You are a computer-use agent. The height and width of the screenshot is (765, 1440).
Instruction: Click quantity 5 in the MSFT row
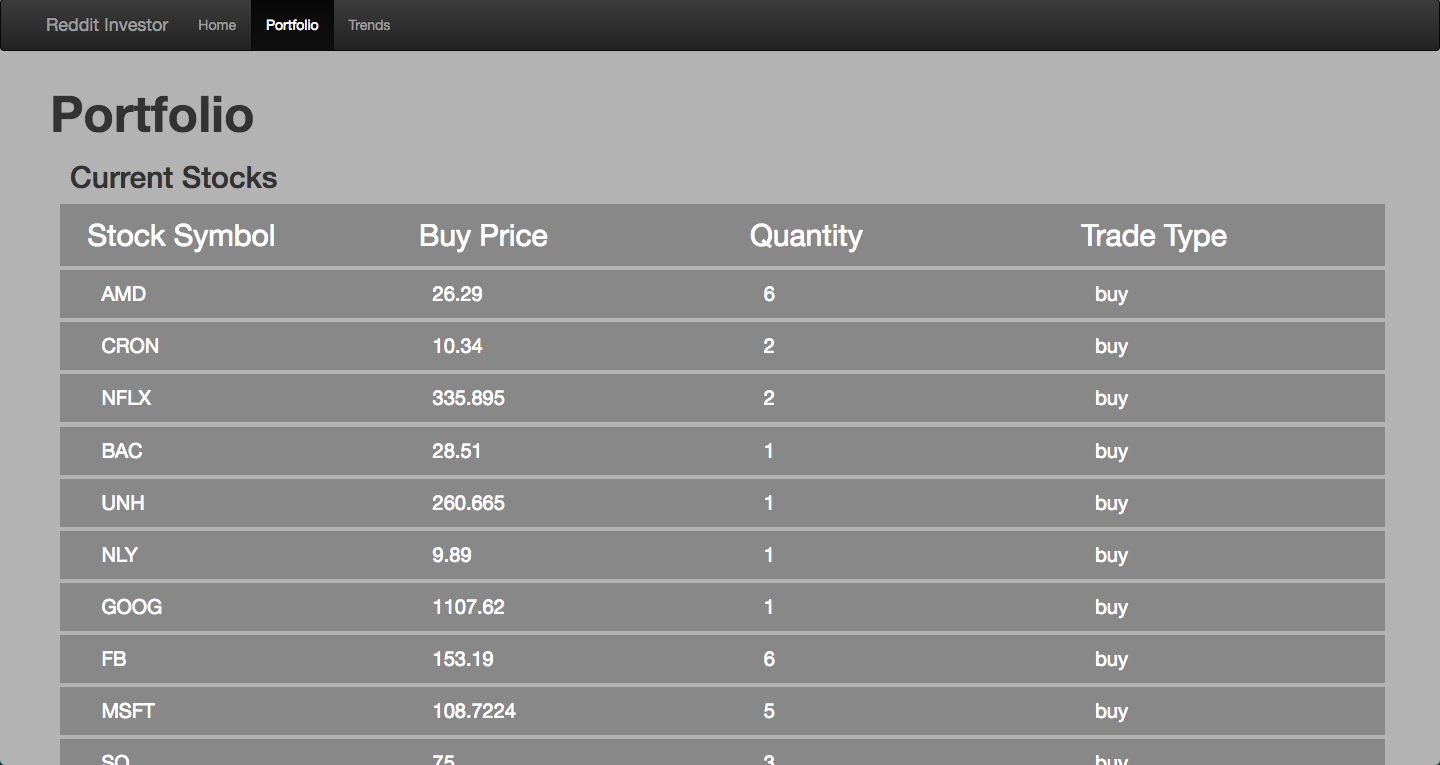point(769,711)
